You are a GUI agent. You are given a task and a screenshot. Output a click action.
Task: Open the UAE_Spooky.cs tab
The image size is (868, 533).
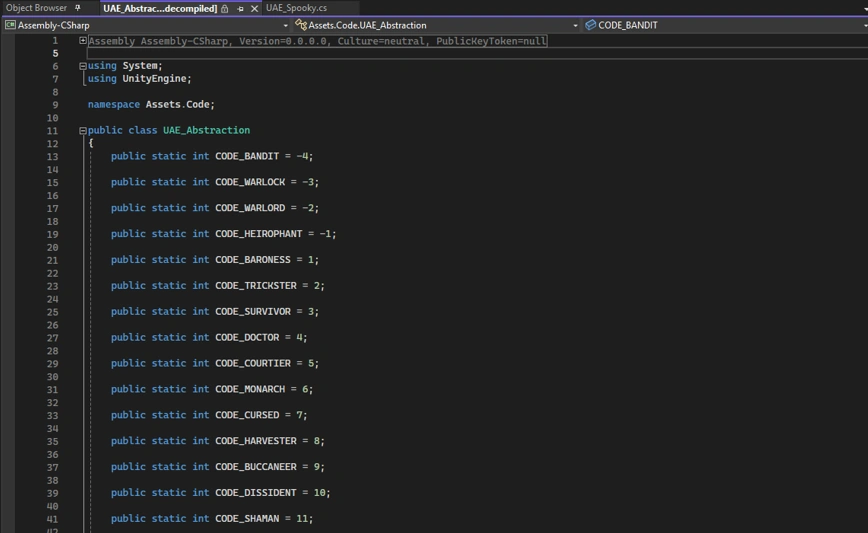(296, 8)
